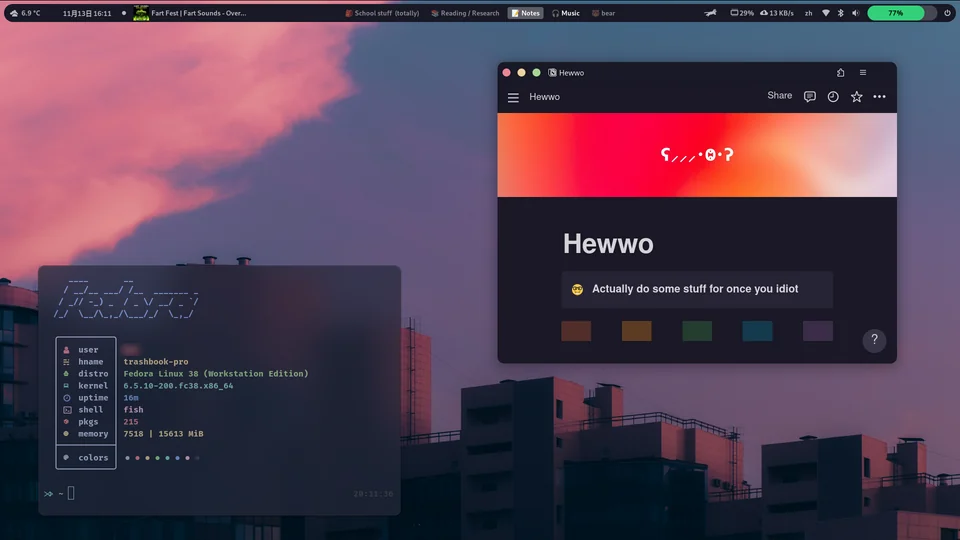The height and width of the screenshot is (540, 960).
Task: Click the media album art thumbnail
Action: click(141, 13)
